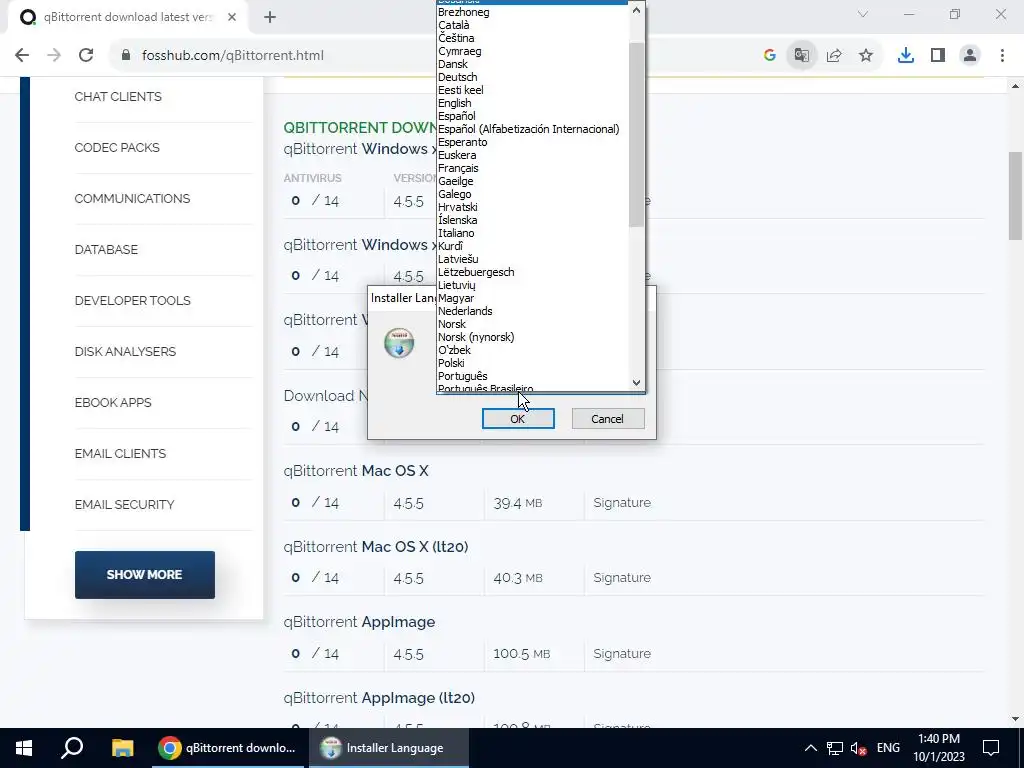Viewport: 1024px width, 768px height.
Task: Click the language list scroll-up arrow
Action: pyautogui.click(x=637, y=10)
